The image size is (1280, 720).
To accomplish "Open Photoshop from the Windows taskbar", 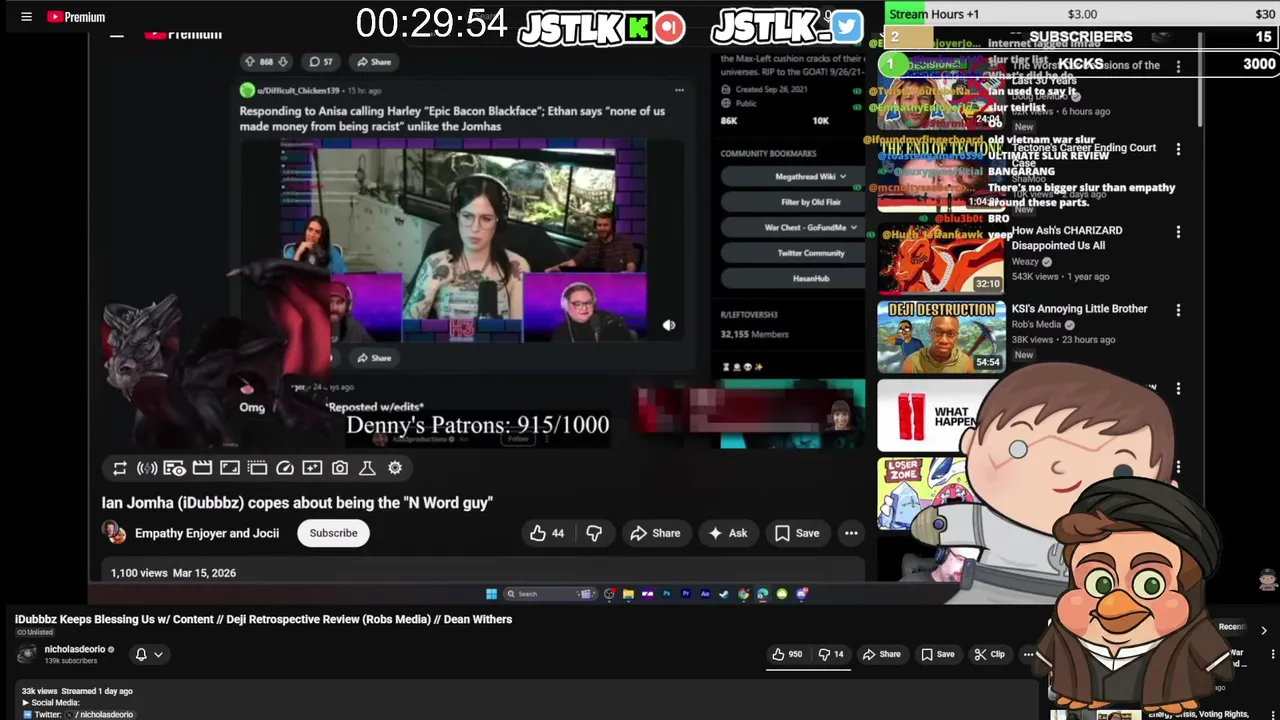I will click(x=666, y=594).
